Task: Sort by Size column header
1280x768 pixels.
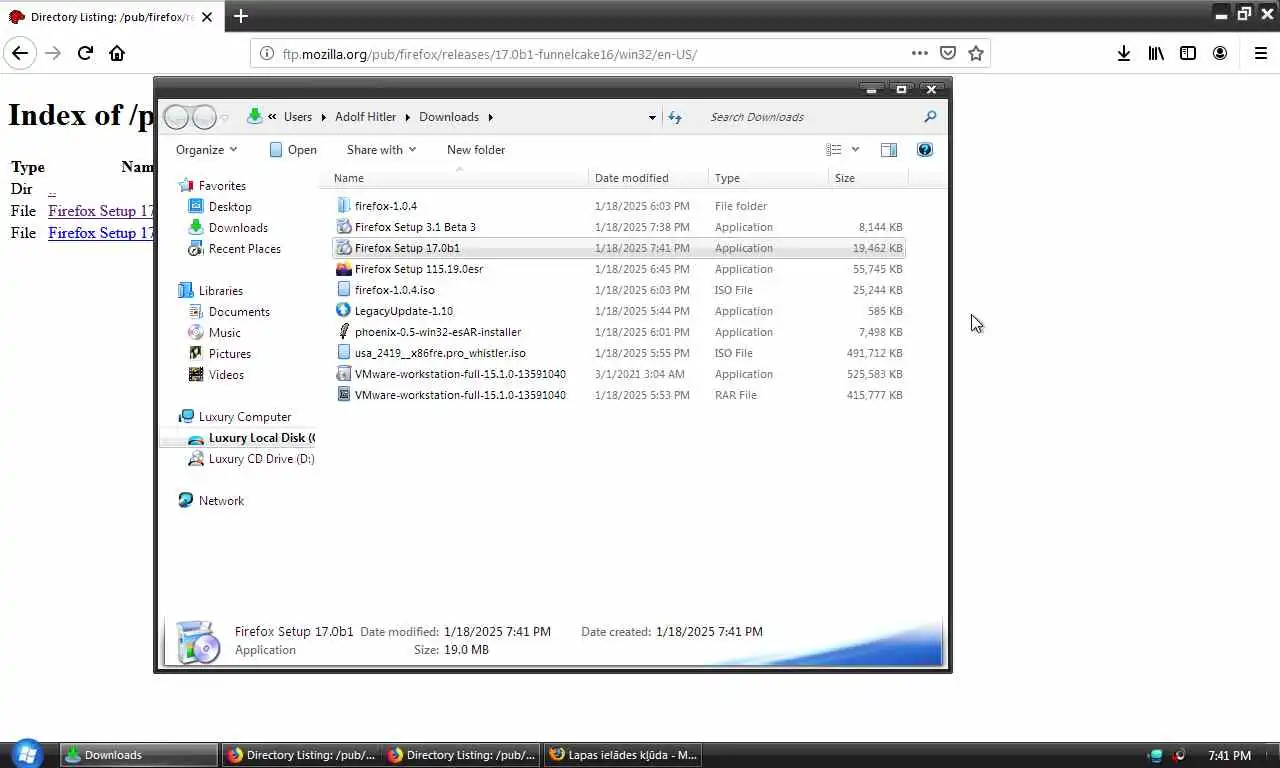Action: coord(868,178)
